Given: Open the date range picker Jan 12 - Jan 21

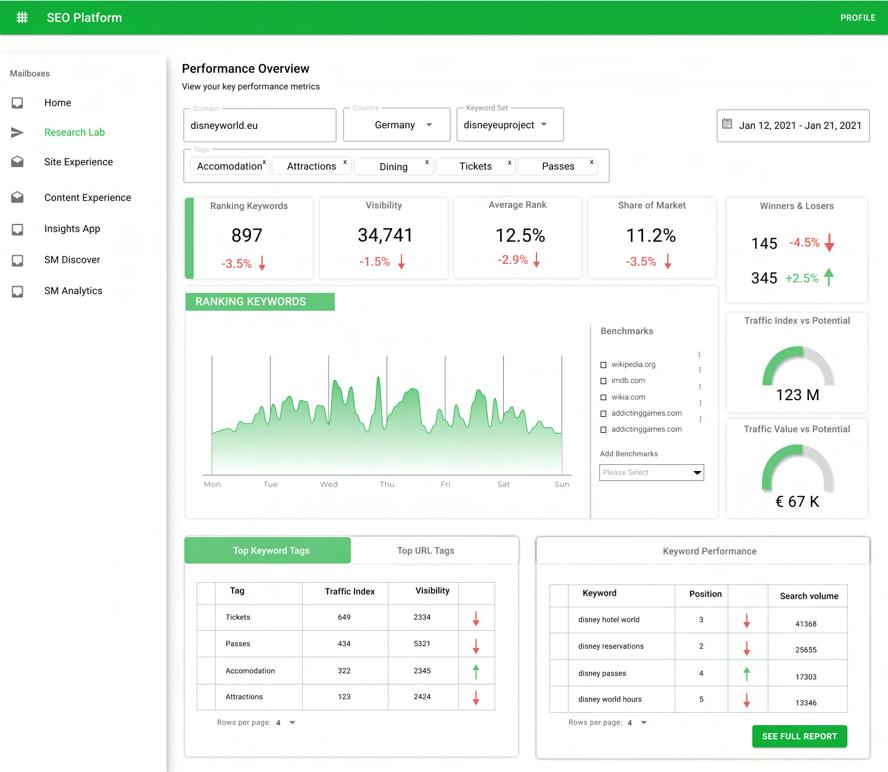Looking at the screenshot, I should point(793,125).
